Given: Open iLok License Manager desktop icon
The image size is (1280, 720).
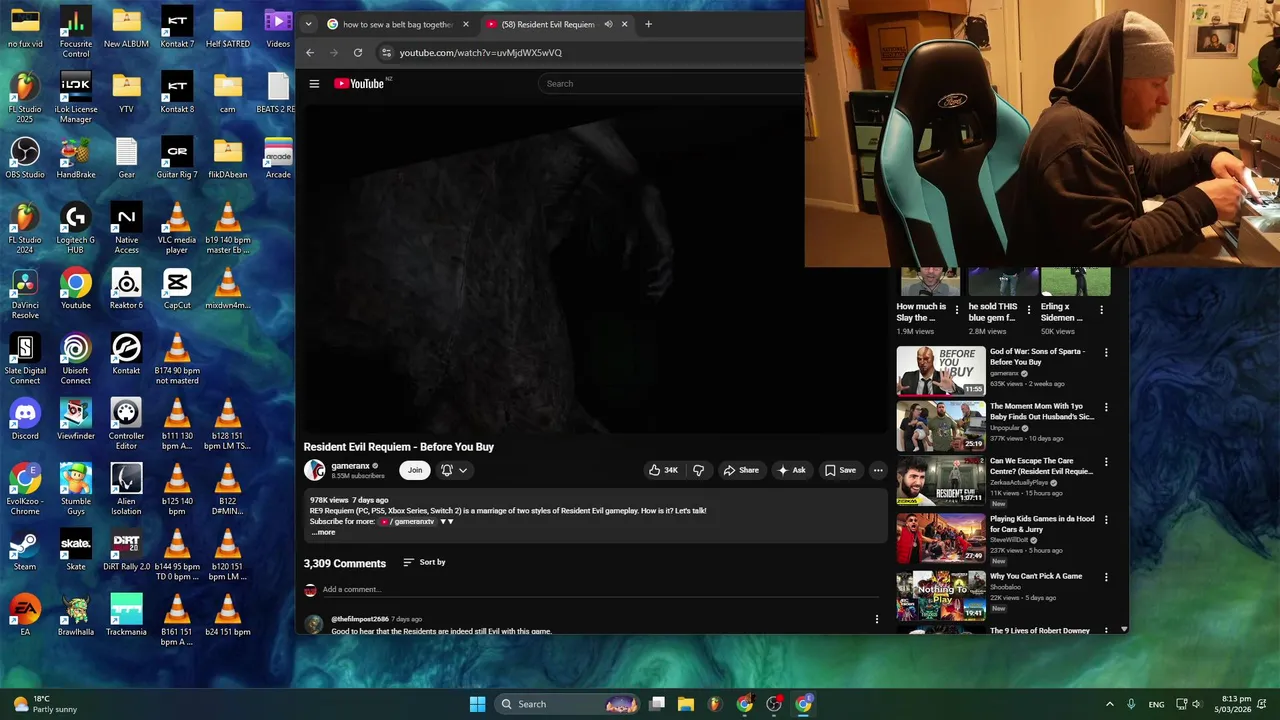Looking at the screenshot, I should click(x=76, y=98).
